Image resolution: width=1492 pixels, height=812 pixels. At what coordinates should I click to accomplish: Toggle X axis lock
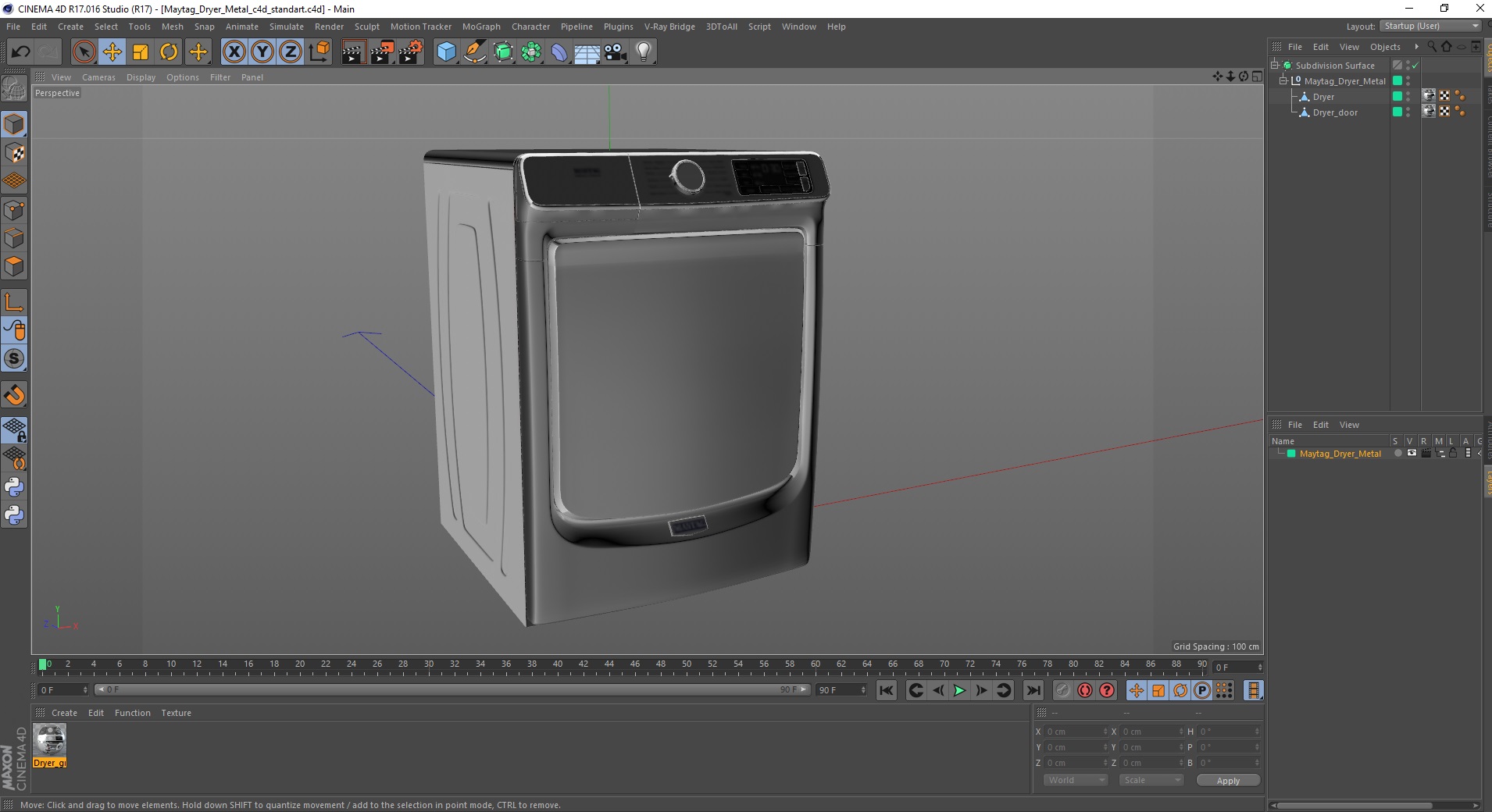[x=234, y=52]
